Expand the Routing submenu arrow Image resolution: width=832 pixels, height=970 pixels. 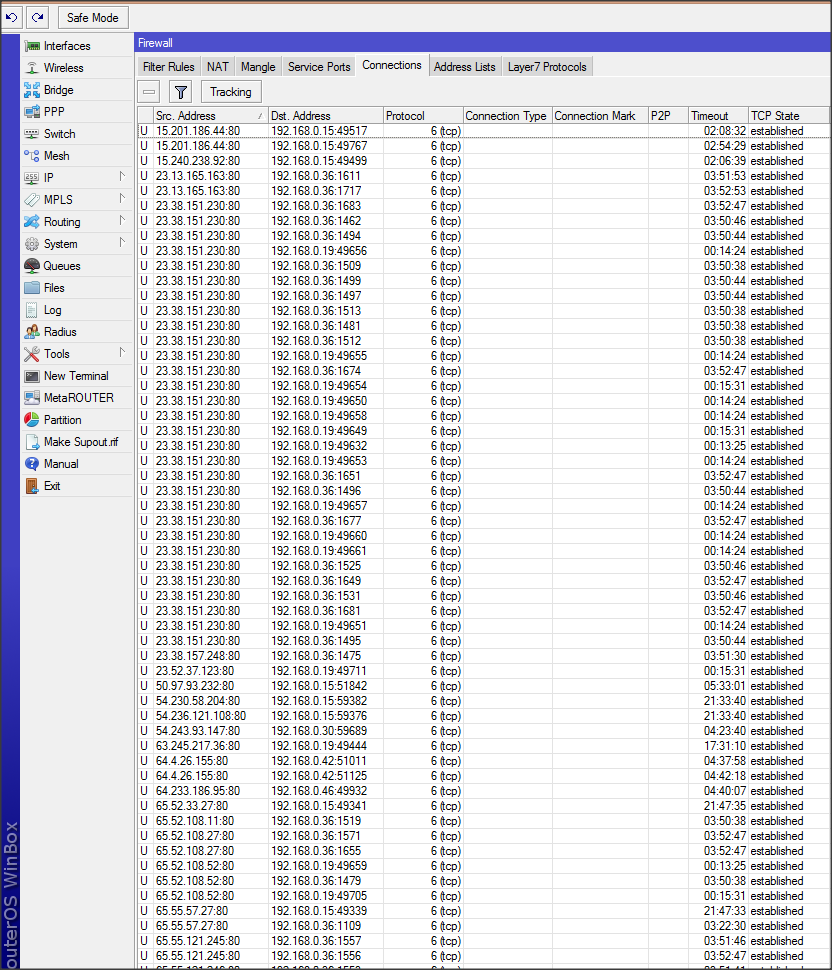click(x=122, y=221)
